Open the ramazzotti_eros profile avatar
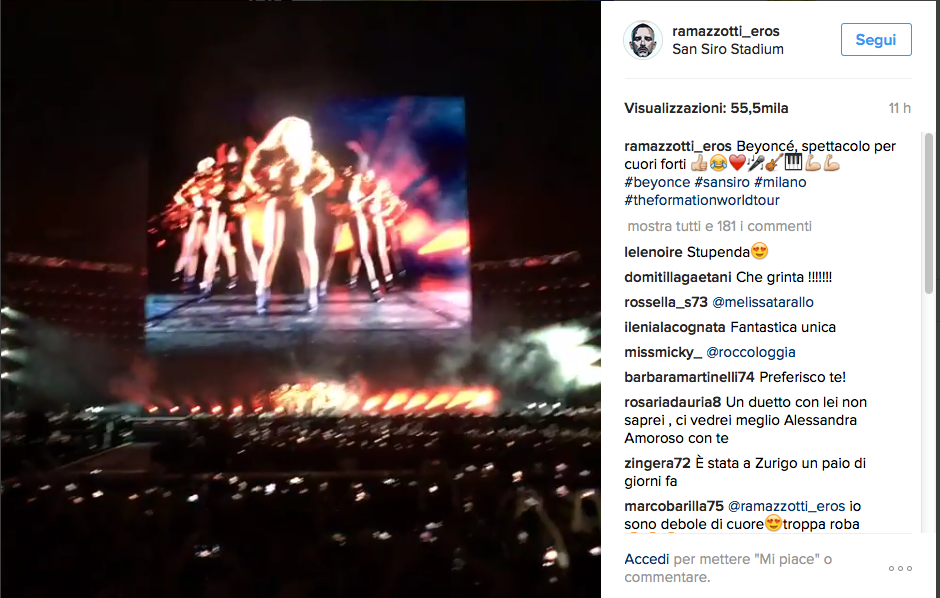This screenshot has width=940, height=598. point(643,40)
